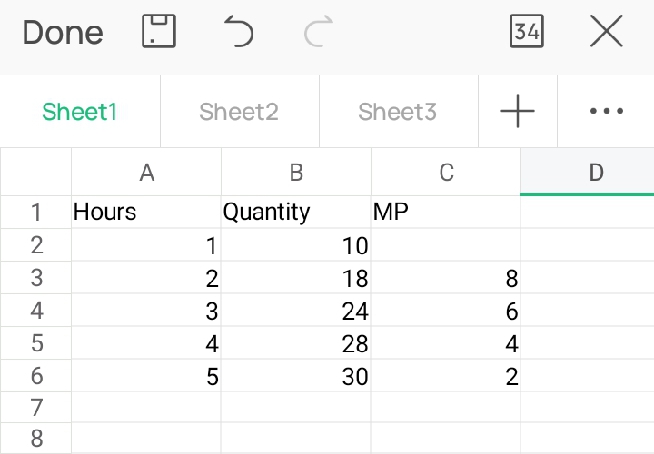Screen dimensions: 654x454
Task: Switch to the Sheet2 tab
Action: (x=239, y=111)
